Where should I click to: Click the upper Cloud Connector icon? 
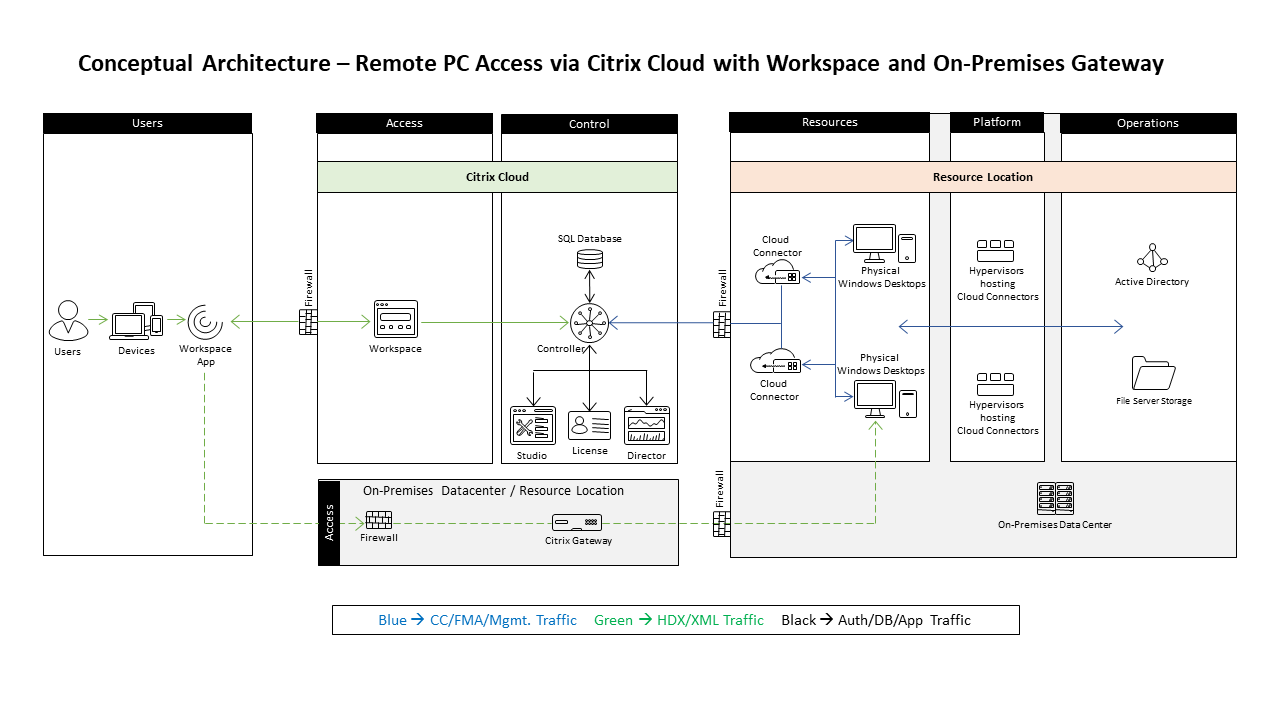coord(777,272)
